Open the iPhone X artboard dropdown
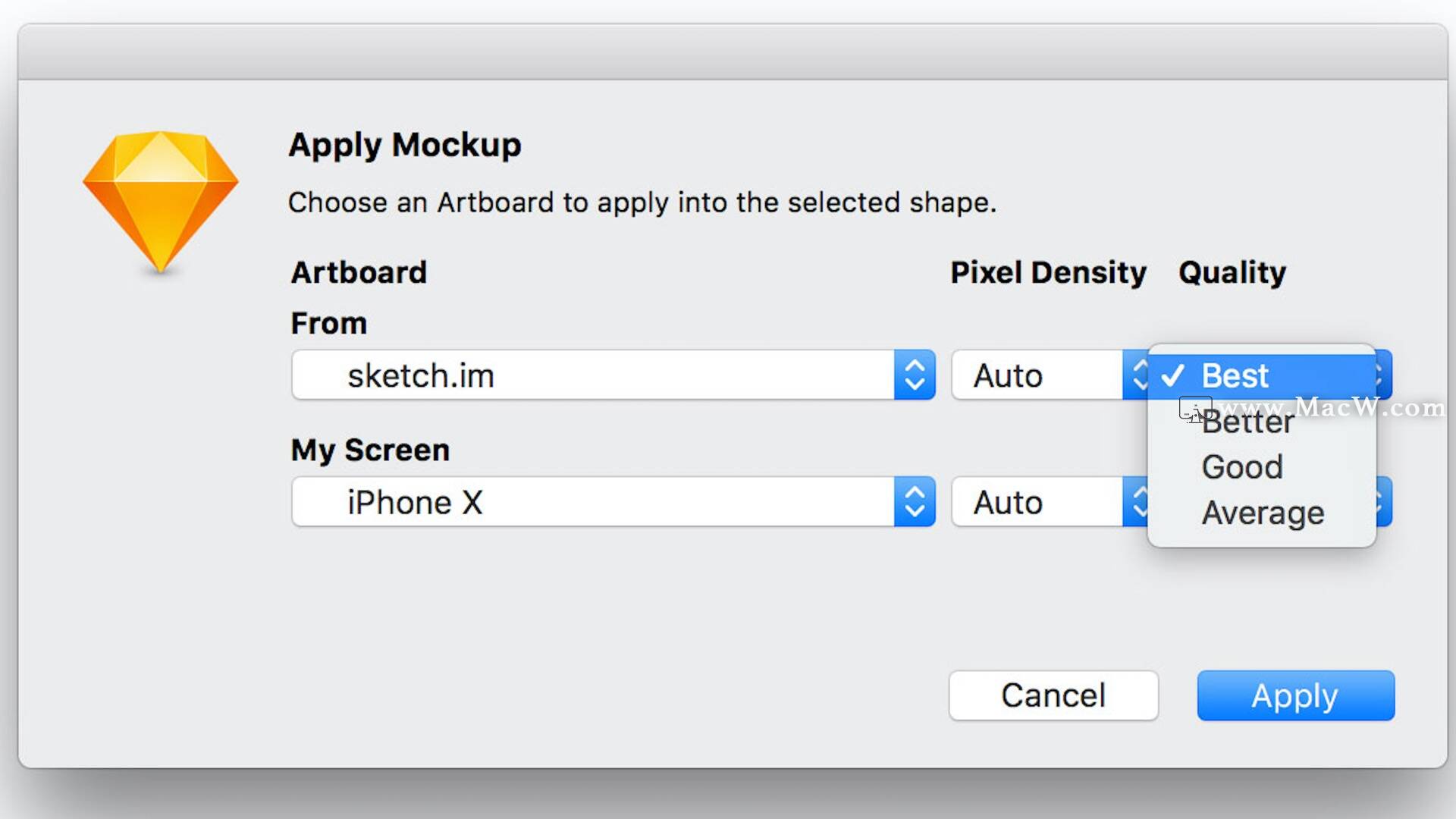This screenshot has width=1456, height=819. click(x=591, y=502)
